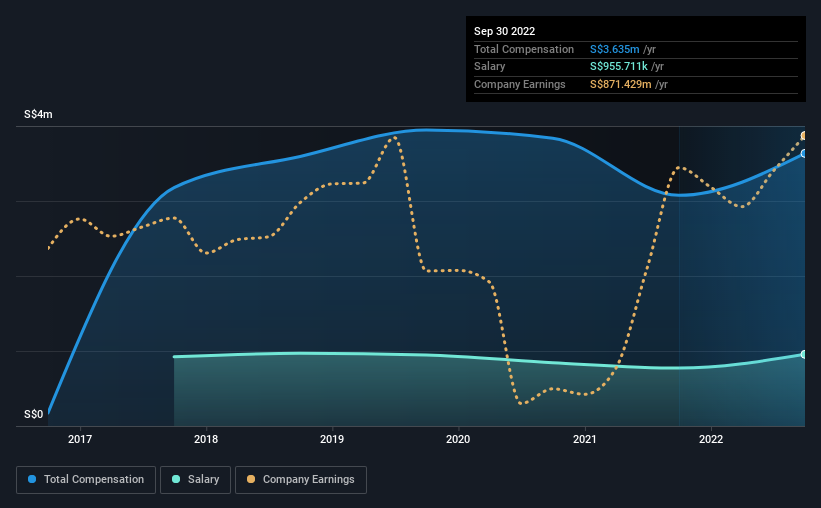This screenshot has height=508, width=821.
Task: Click the Company Earnings tooltip row label
Action: pyautogui.click(x=520, y=84)
